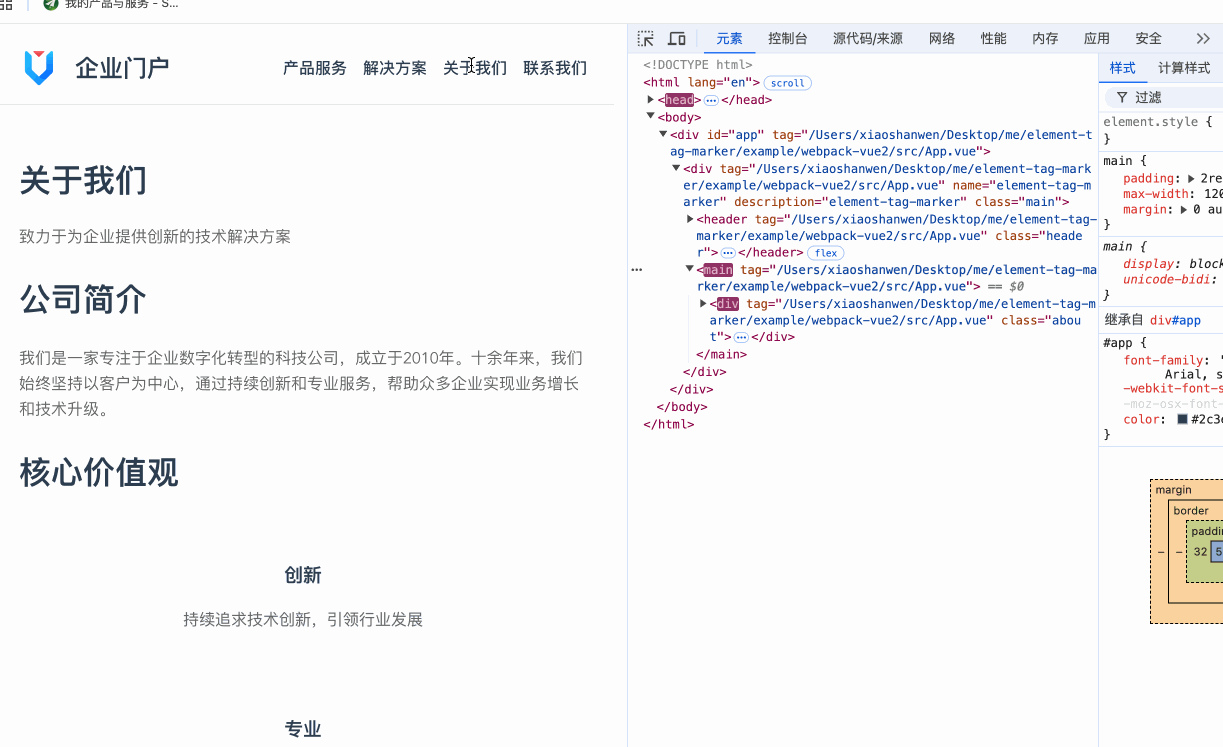Click the #2c3e50 color swatch

pos(1182,419)
